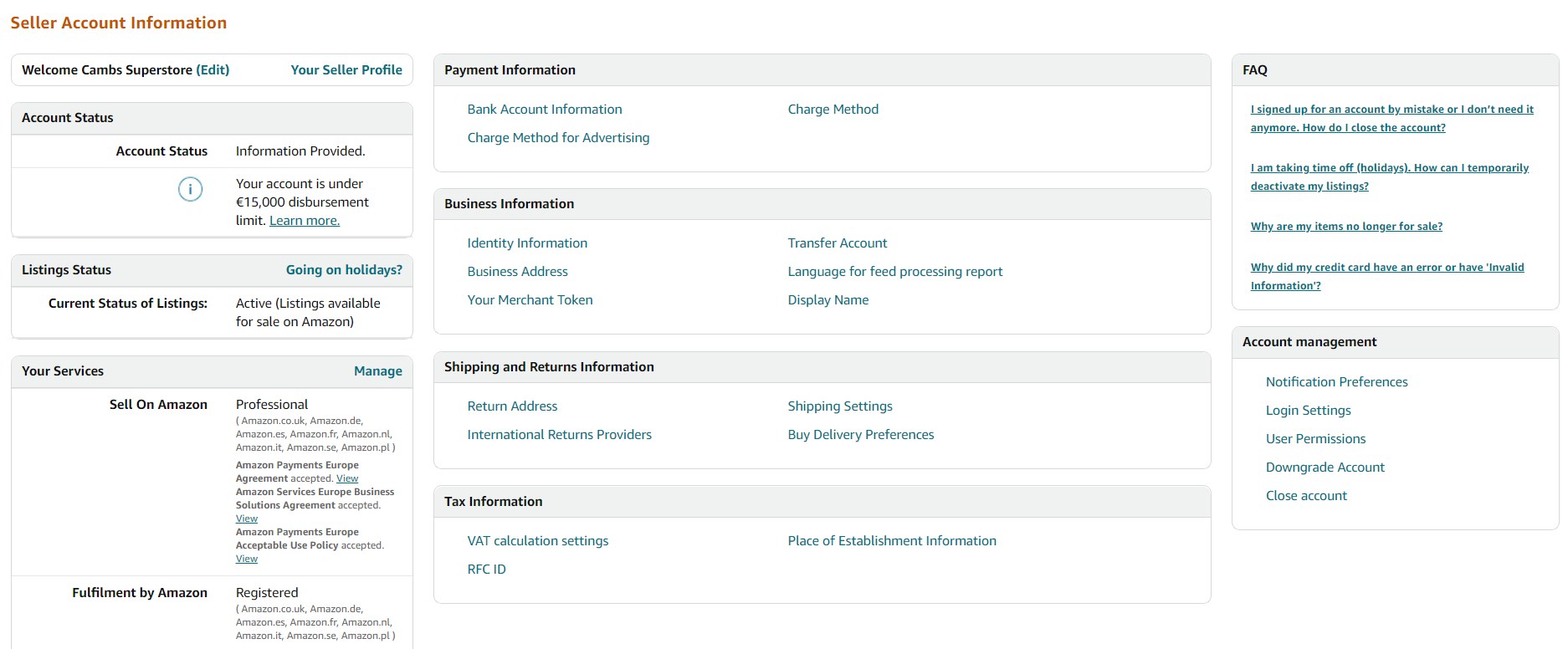Open VAT calculation settings
Screen dimensions: 1568x649
(537, 541)
